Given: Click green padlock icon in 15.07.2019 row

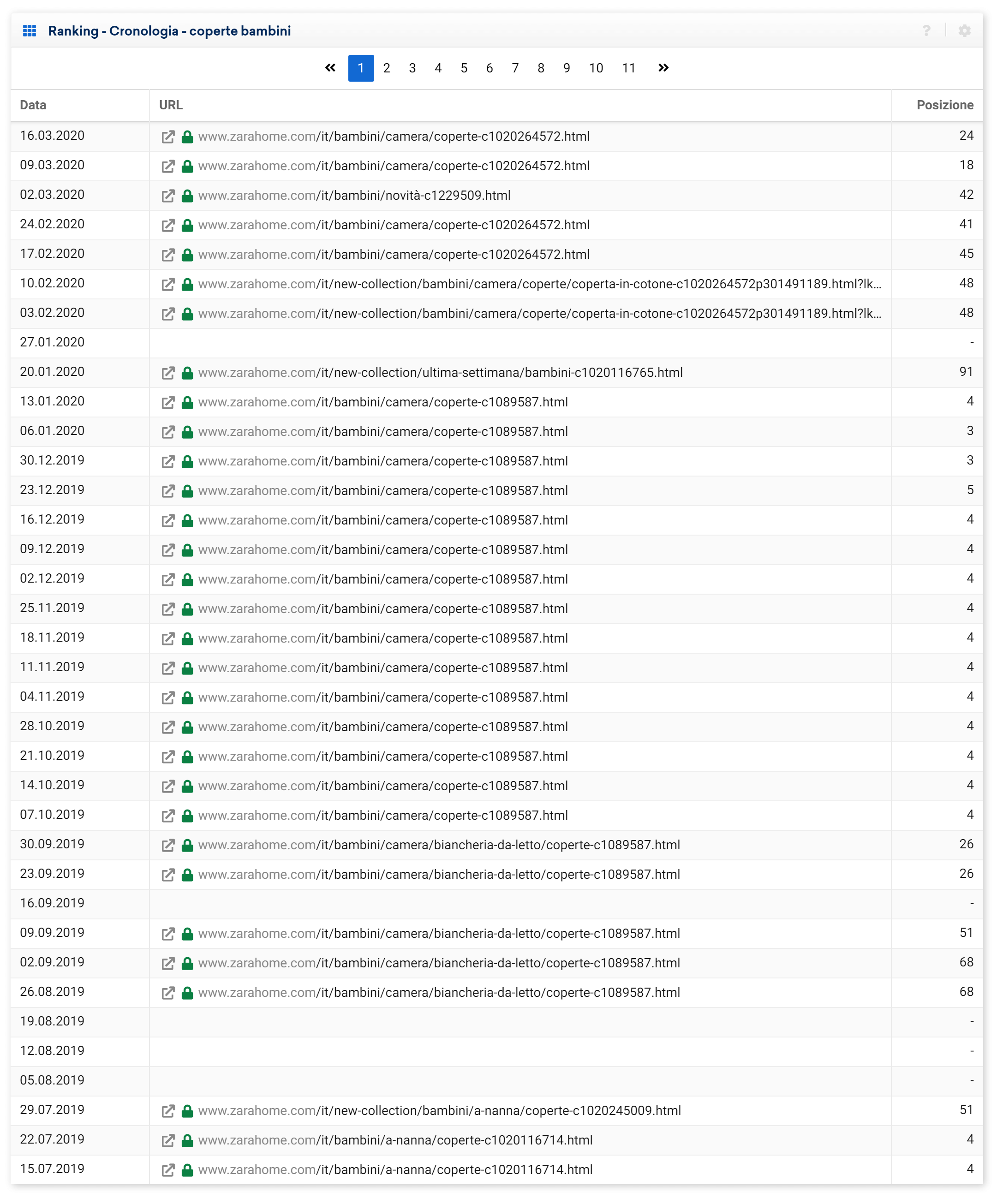Looking at the screenshot, I should pyautogui.click(x=187, y=1170).
